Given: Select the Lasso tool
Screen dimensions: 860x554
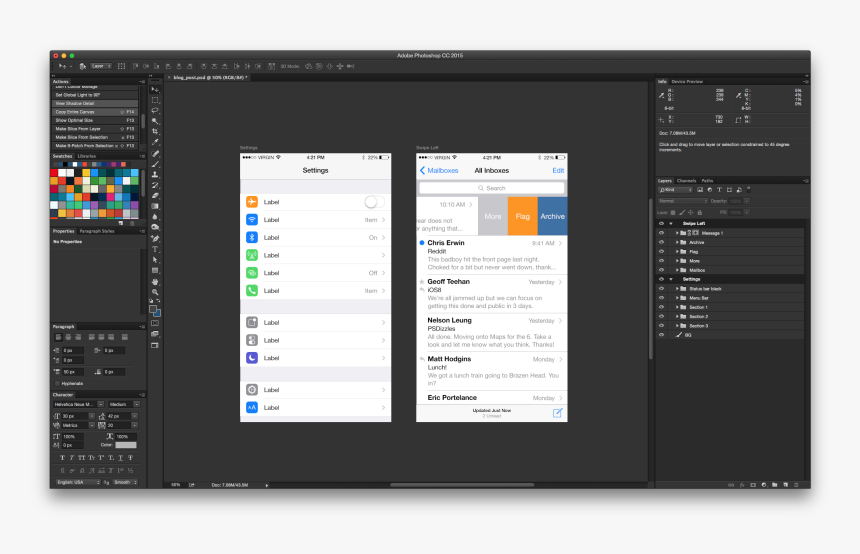Looking at the screenshot, I should pyautogui.click(x=155, y=111).
